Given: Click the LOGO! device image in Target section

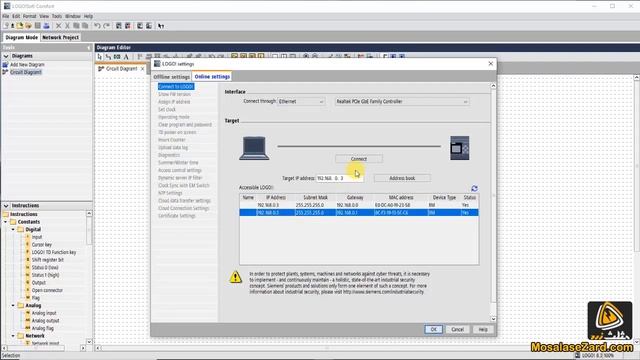Looking at the screenshot, I should pyautogui.click(x=460, y=148).
